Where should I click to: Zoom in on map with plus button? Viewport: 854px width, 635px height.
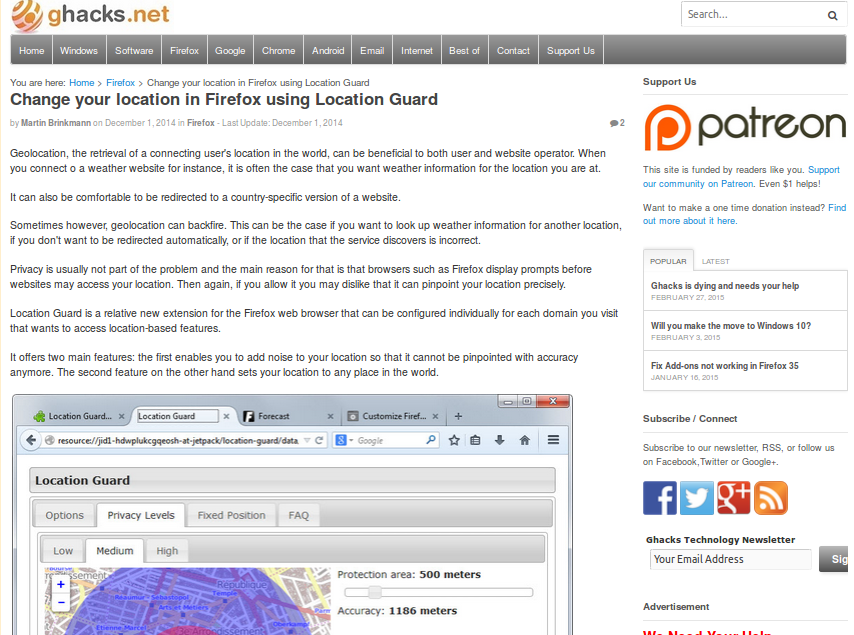pyautogui.click(x=61, y=584)
